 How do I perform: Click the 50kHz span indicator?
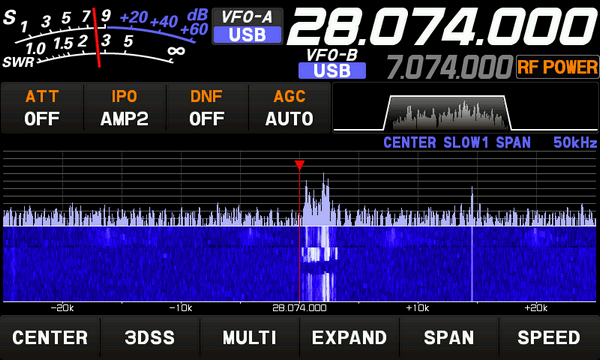click(575, 143)
